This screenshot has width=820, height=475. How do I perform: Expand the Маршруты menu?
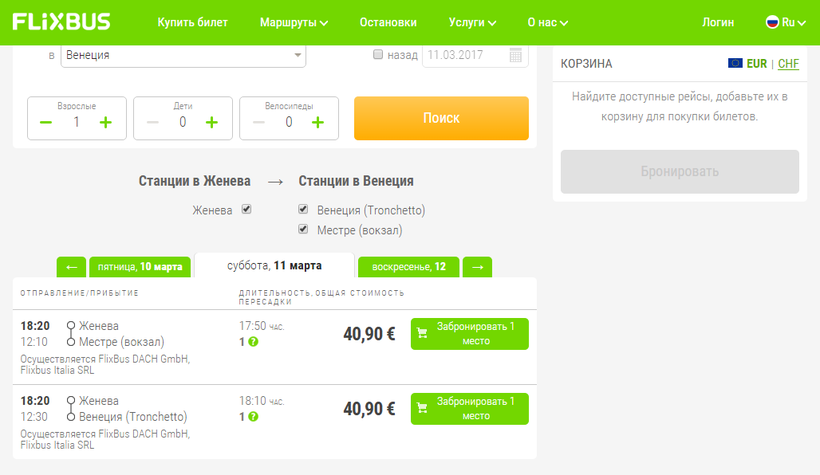tap(293, 22)
